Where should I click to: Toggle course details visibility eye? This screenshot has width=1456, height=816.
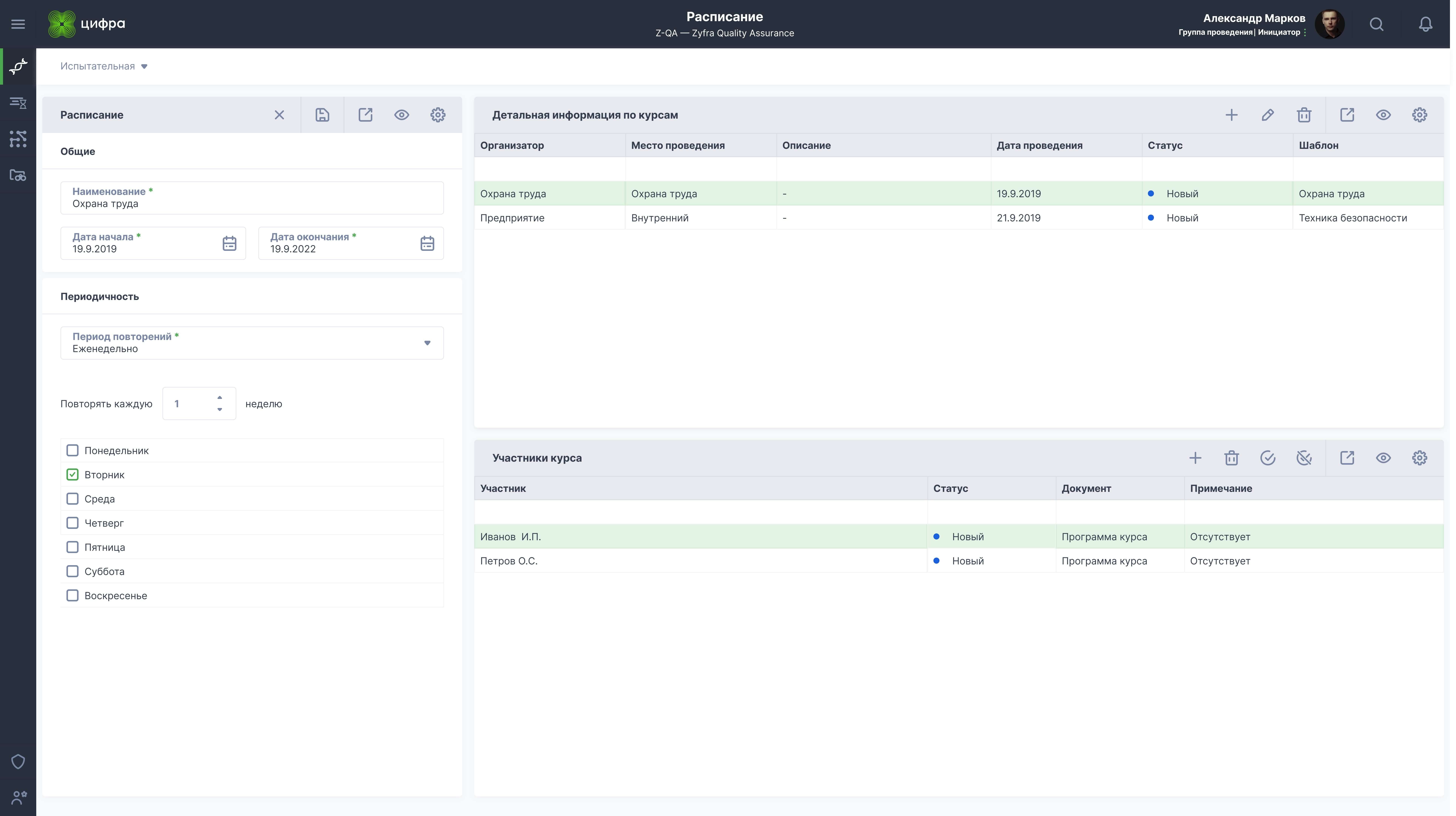1383,115
